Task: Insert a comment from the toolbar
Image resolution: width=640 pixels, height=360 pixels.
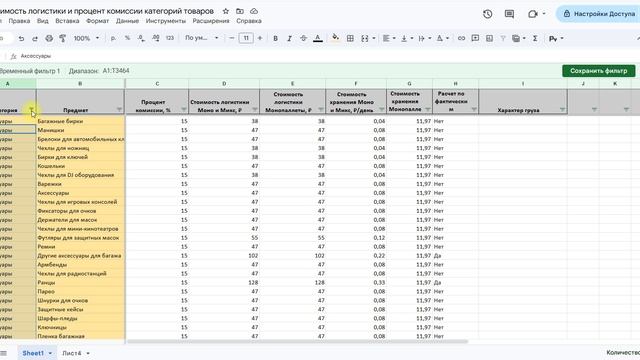Action: [x=475, y=38]
